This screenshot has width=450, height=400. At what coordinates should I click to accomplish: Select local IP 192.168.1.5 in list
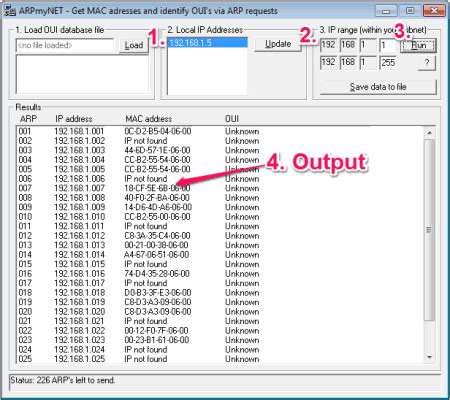pos(207,43)
